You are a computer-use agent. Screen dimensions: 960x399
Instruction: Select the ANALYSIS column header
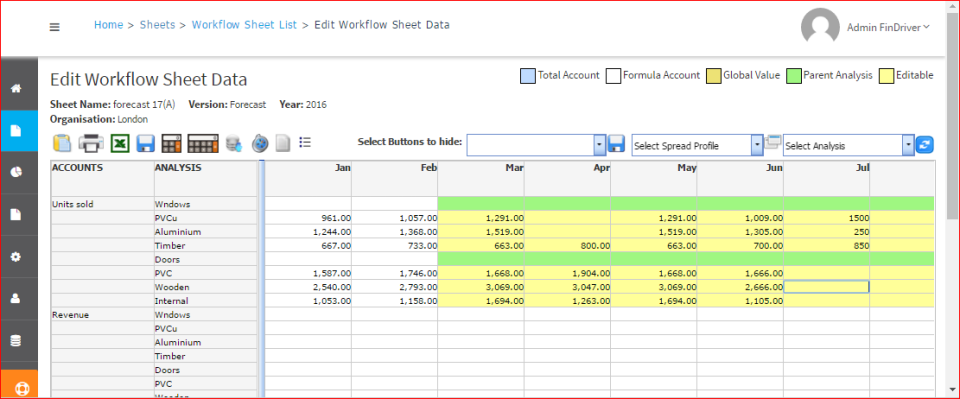(x=206, y=178)
